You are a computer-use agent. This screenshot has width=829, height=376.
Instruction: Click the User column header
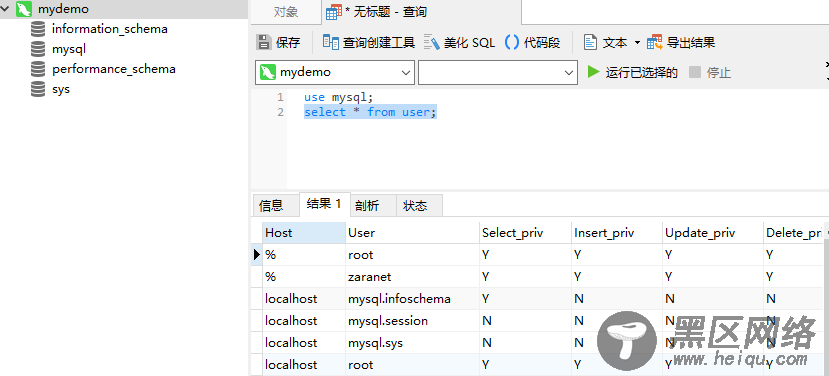coord(412,233)
